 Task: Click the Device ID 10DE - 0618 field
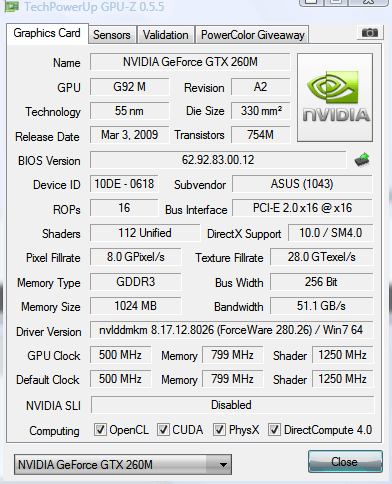pos(124,184)
